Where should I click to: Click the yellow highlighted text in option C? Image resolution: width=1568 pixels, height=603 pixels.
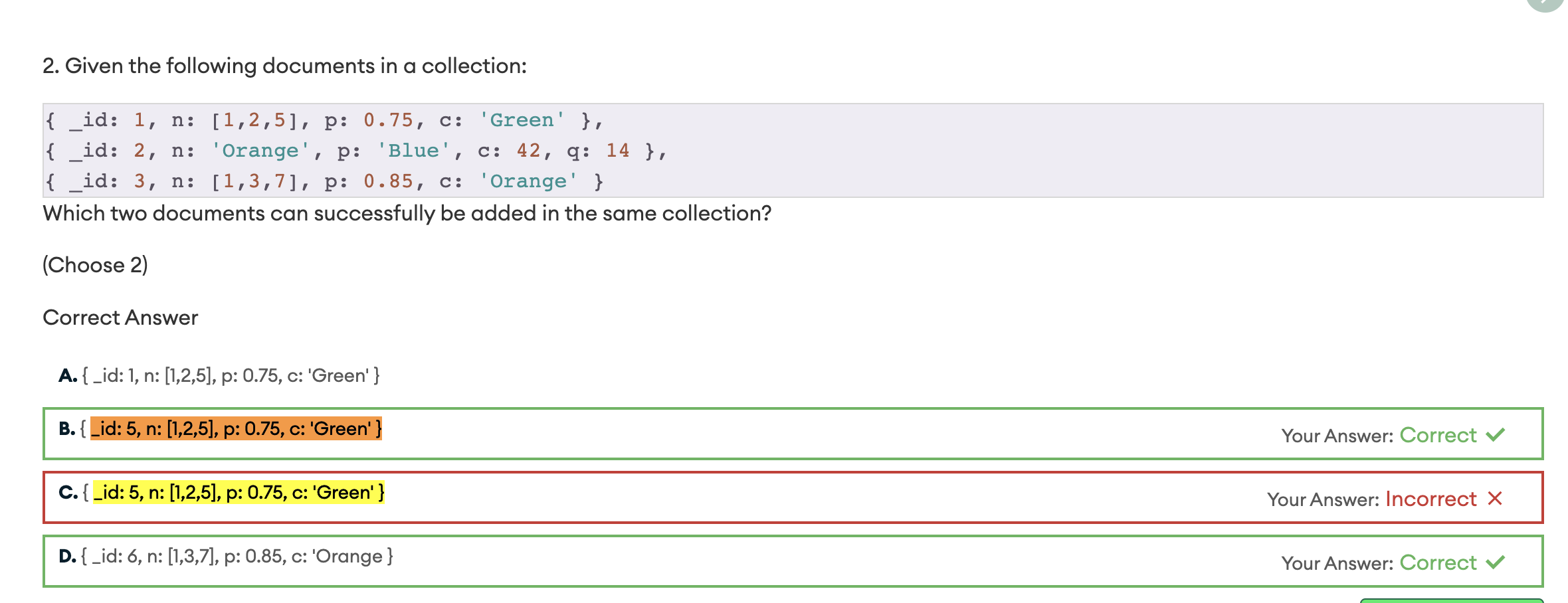coord(239,493)
